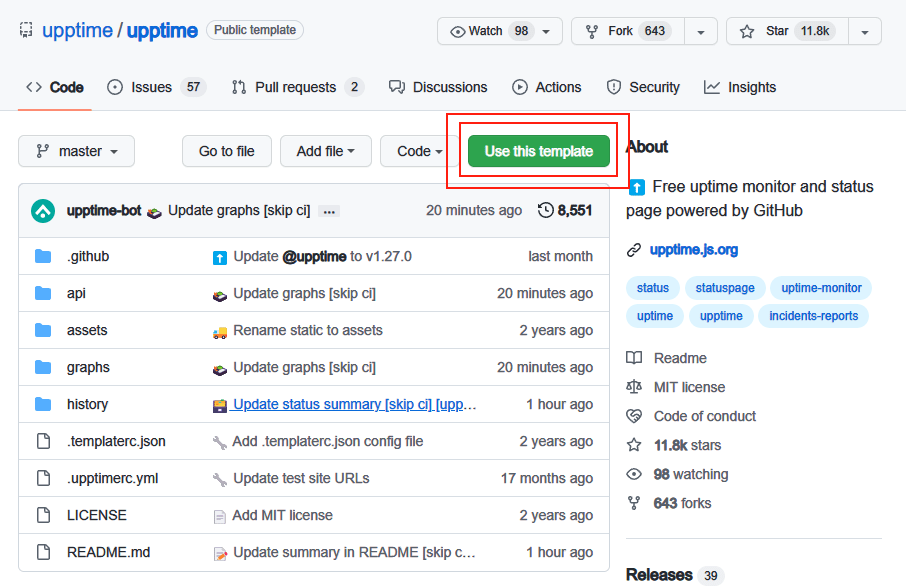Click the repository template icon beside upptime

point(26,30)
